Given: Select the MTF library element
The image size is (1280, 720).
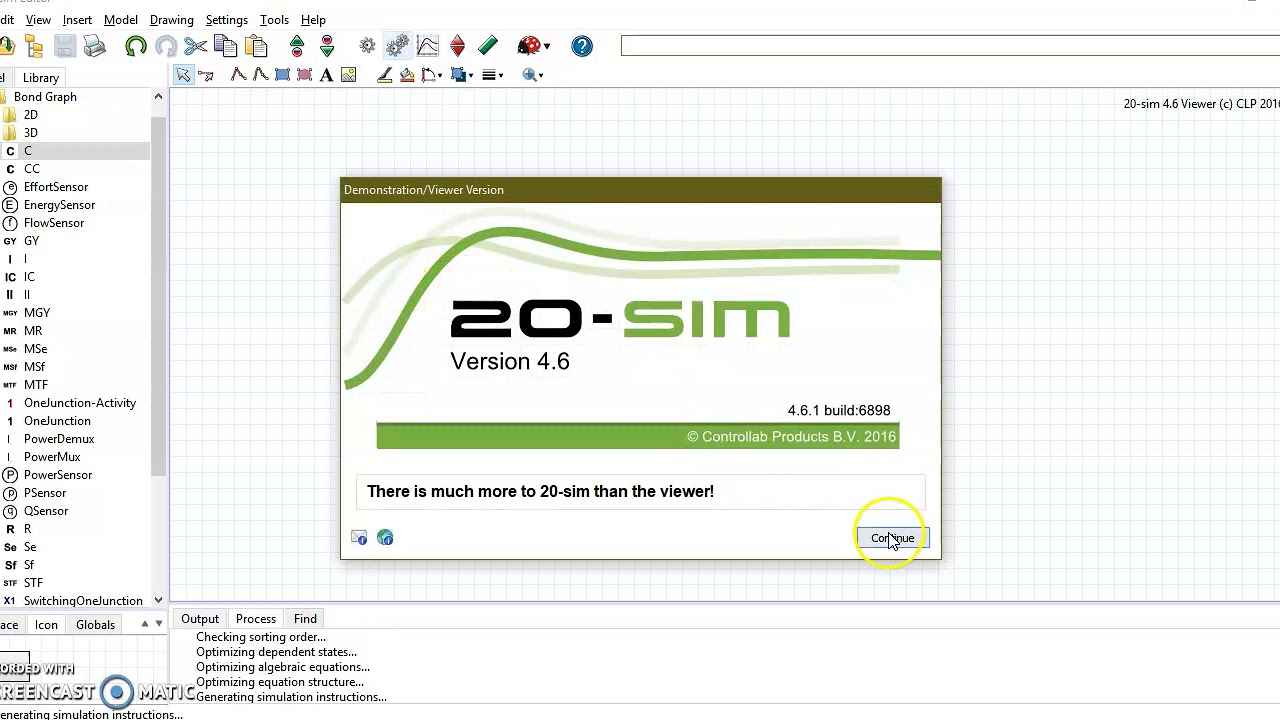Looking at the screenshot, I should click(x=35, y=385).
